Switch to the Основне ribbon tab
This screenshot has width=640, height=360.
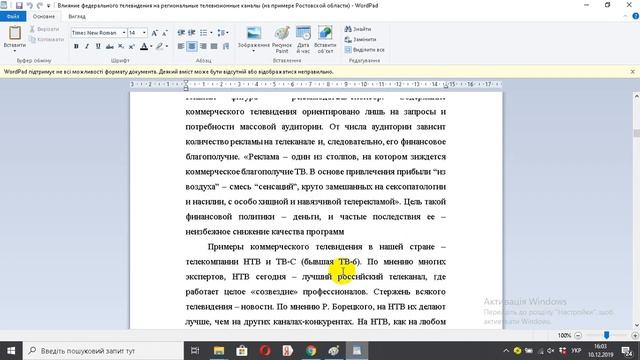point(44,16)
